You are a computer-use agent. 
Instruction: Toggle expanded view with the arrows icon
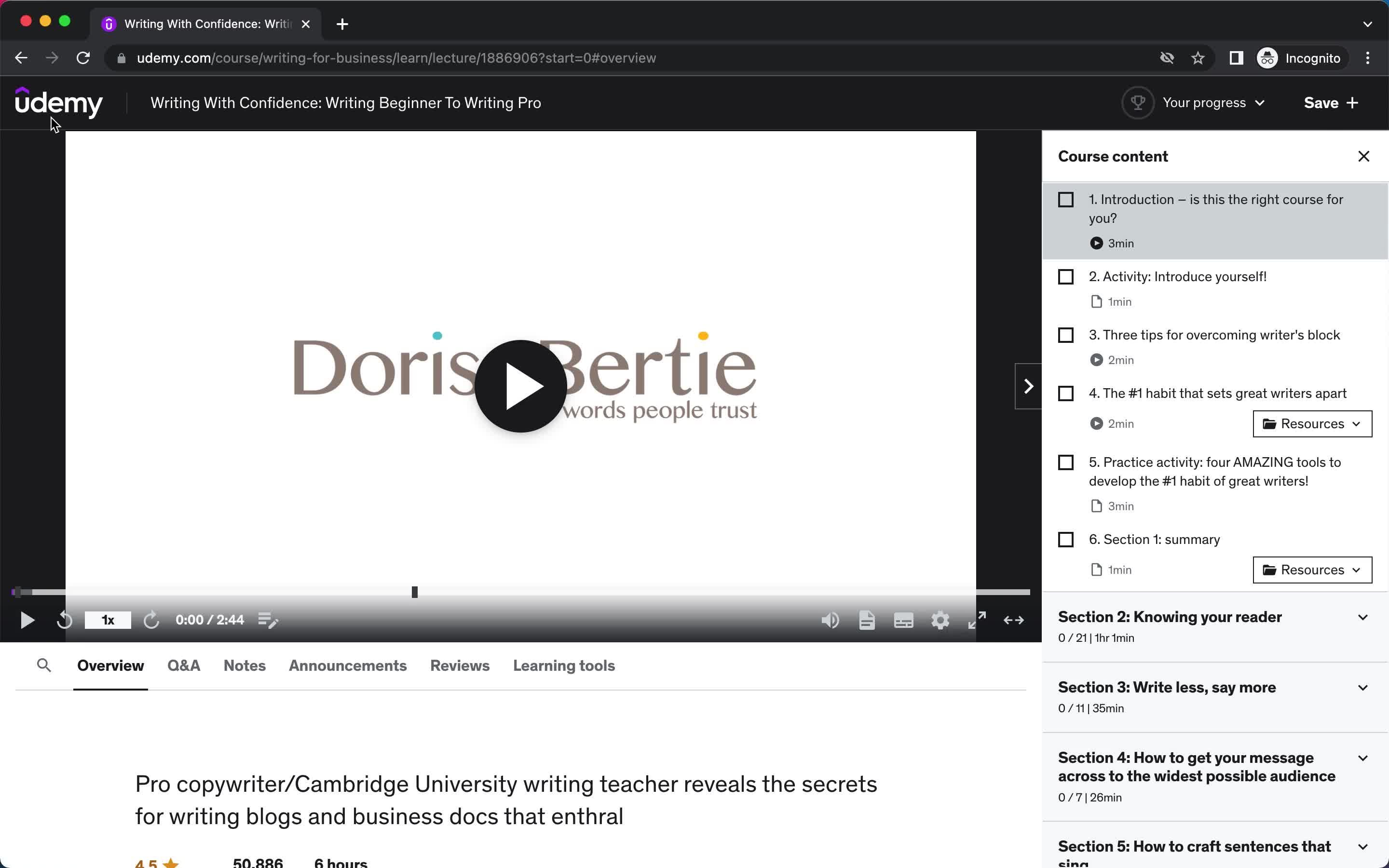point(1014,620)
